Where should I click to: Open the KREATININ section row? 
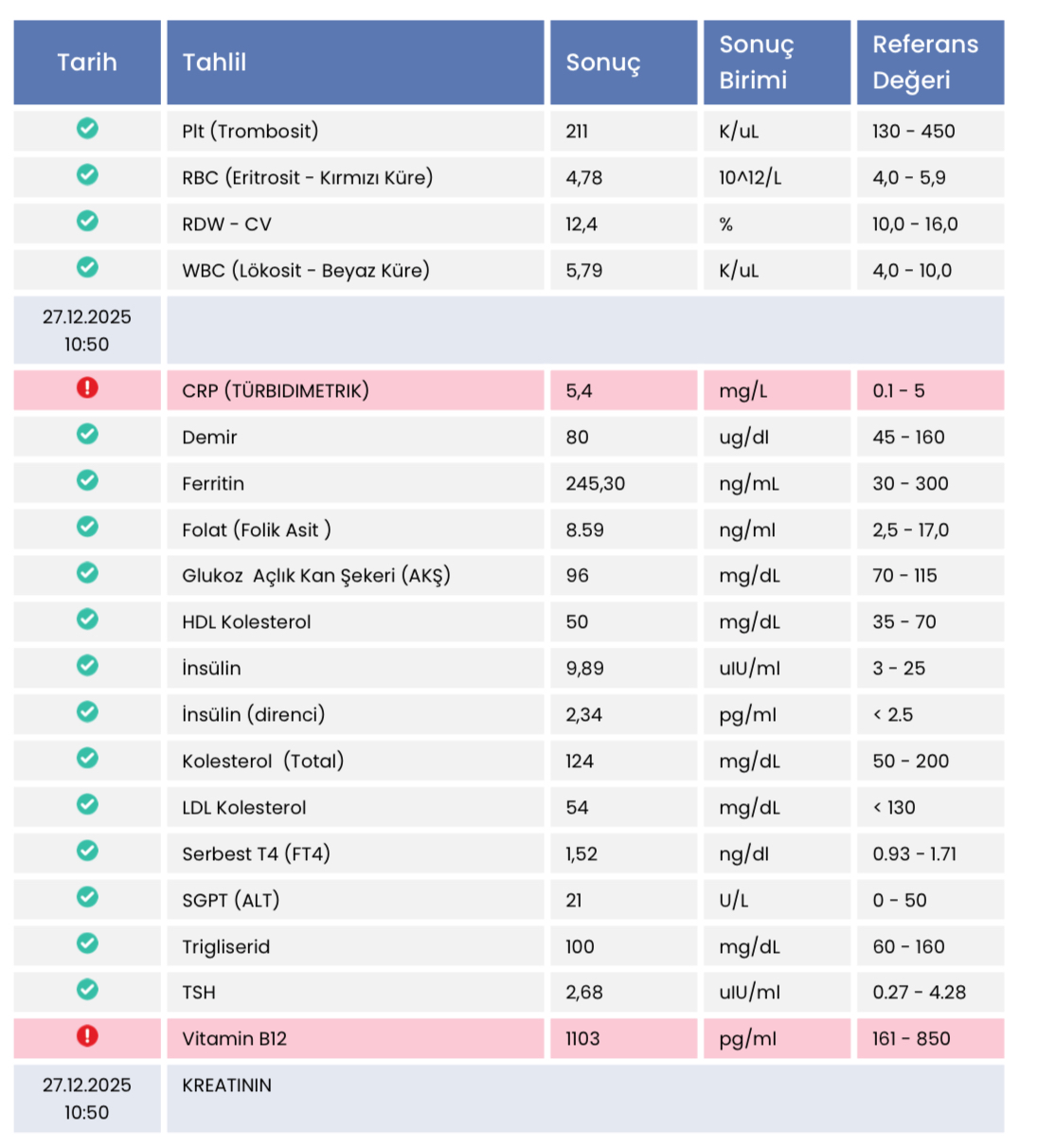(x=227, y=1085)
